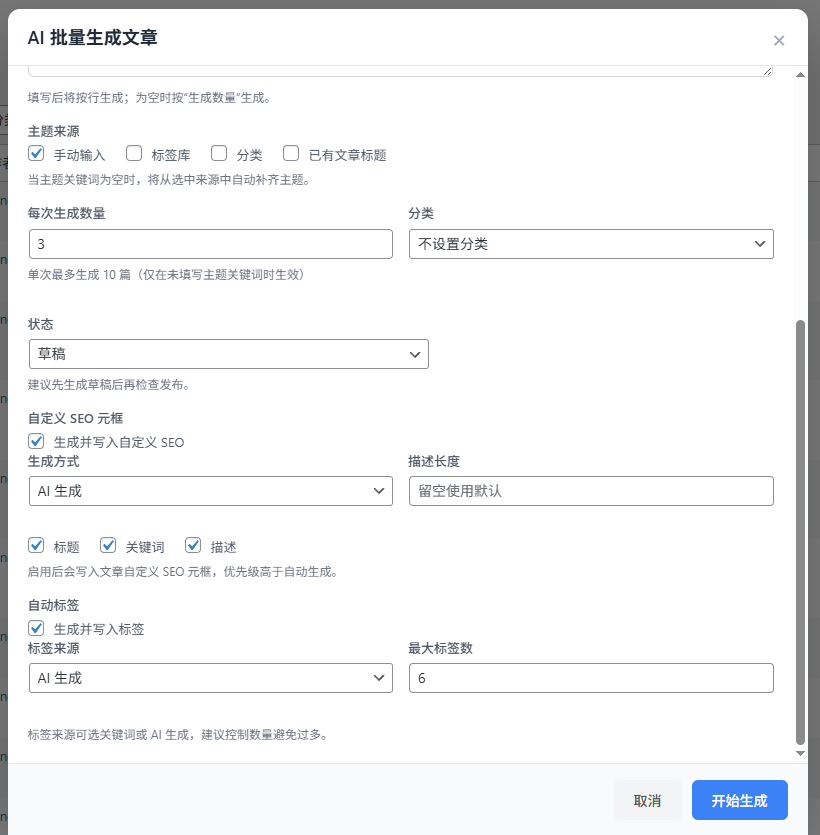Click the 最大标签数 input field
The height and width of the screenshot is (835, 820).
tap(590, 678)
